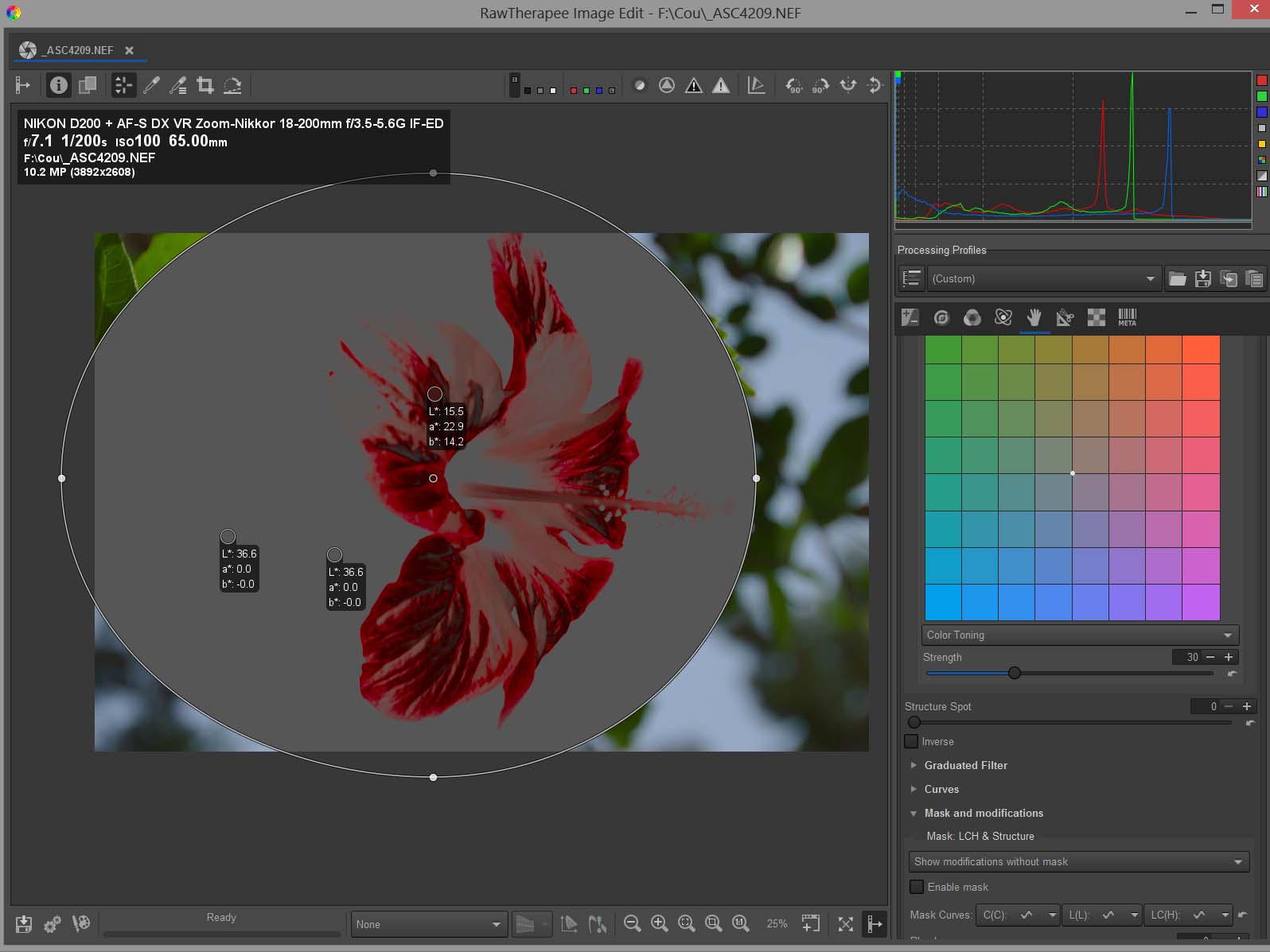Screen dimensions: 1270x952
Task: Click zoom out magnifier icon
Action: coord(632,923)
